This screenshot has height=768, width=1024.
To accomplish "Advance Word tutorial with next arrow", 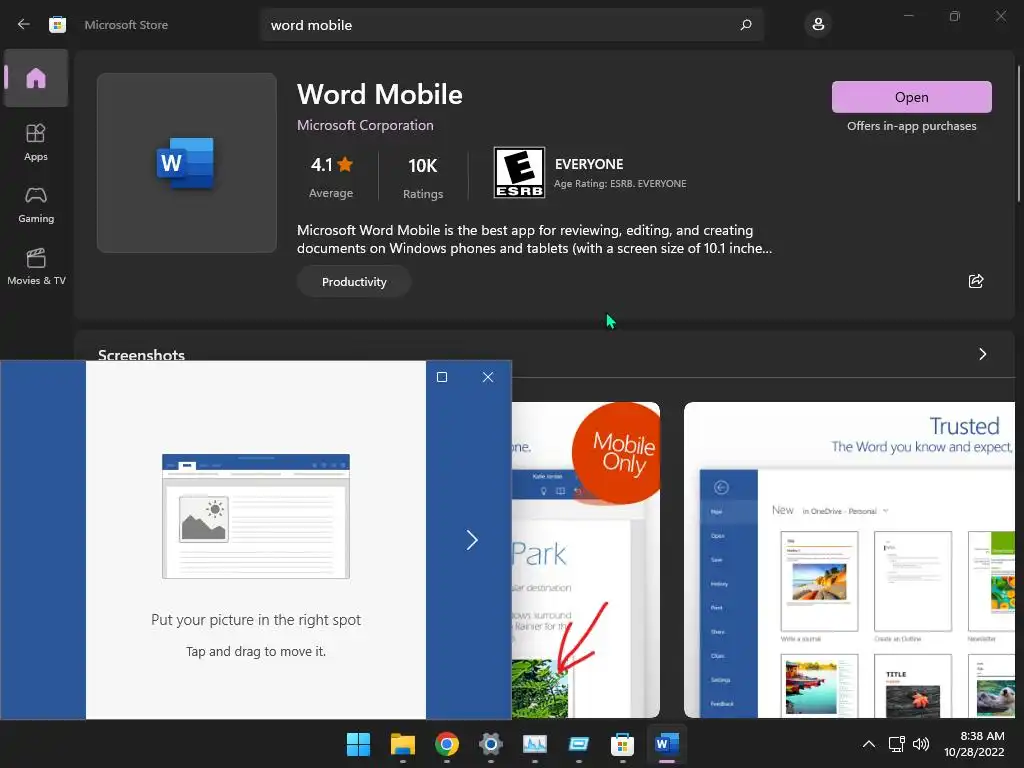I will tap(472, 540).
